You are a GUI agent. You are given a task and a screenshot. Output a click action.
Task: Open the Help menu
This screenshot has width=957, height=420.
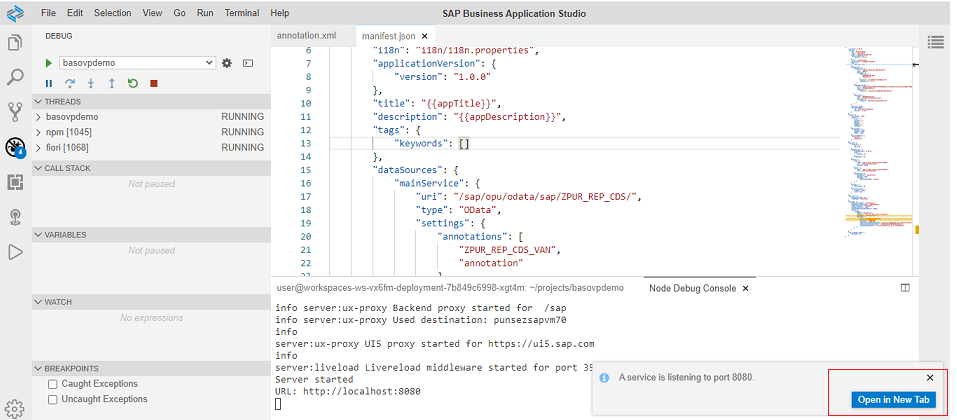click(x=280, y=13)
